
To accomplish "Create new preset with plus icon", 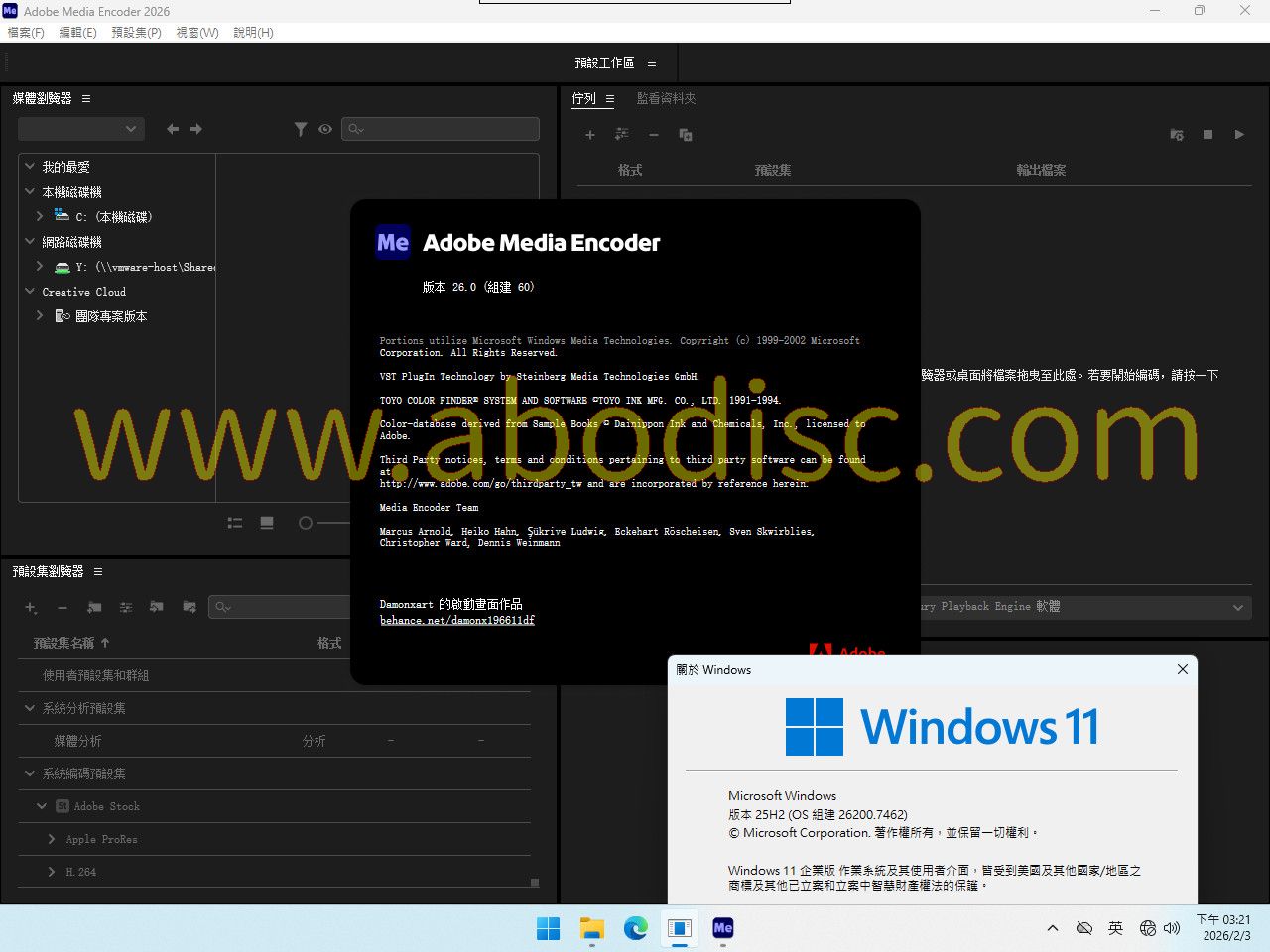I will coord(31,607).
